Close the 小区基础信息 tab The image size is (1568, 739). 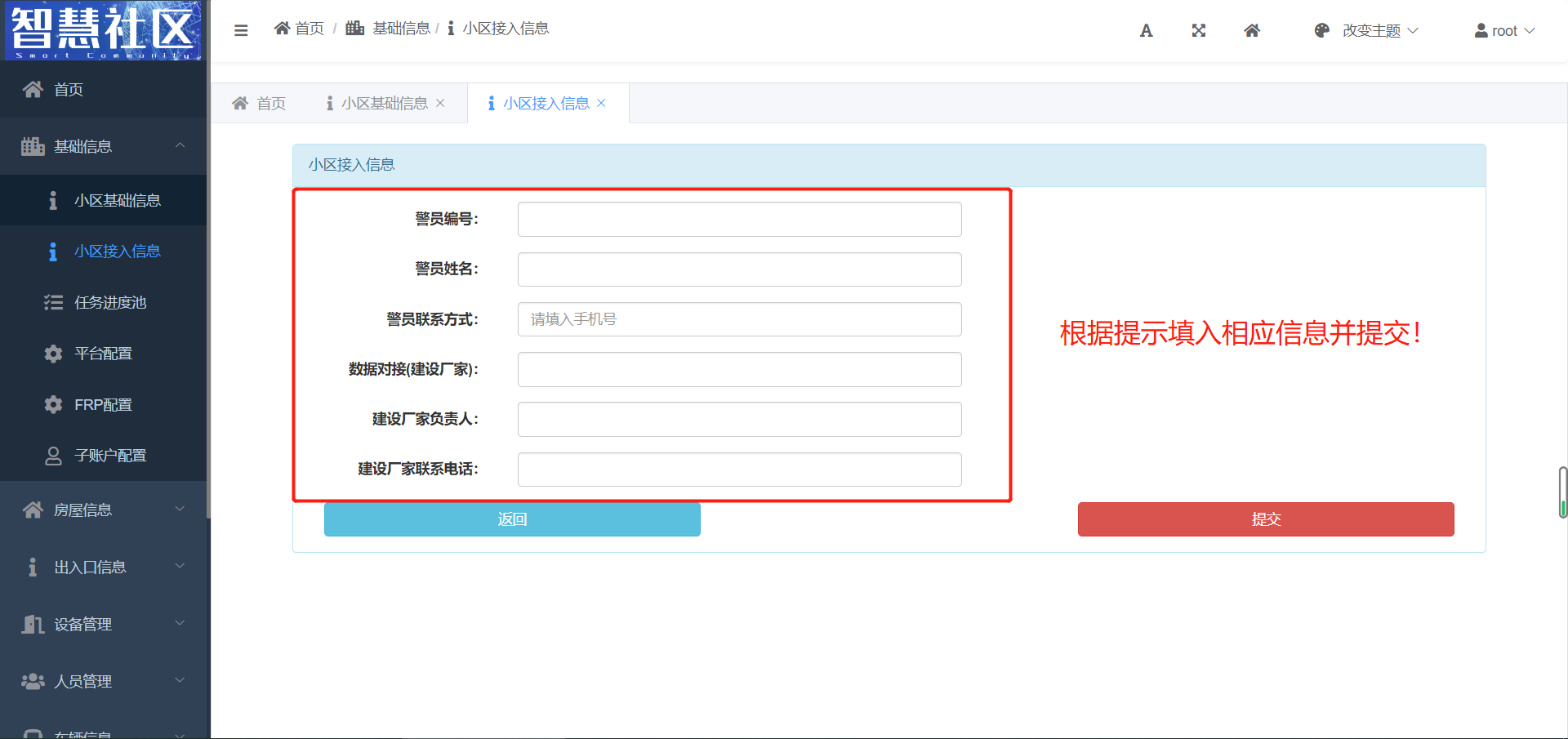click(440, 103)
